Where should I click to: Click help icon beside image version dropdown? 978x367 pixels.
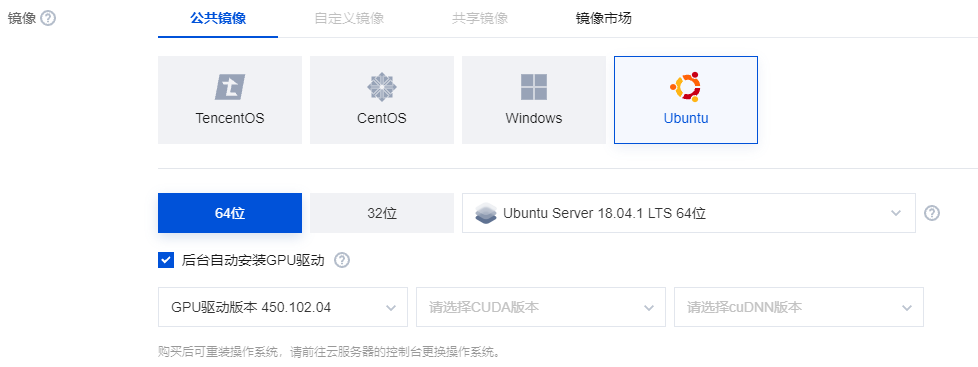point(932,213)
